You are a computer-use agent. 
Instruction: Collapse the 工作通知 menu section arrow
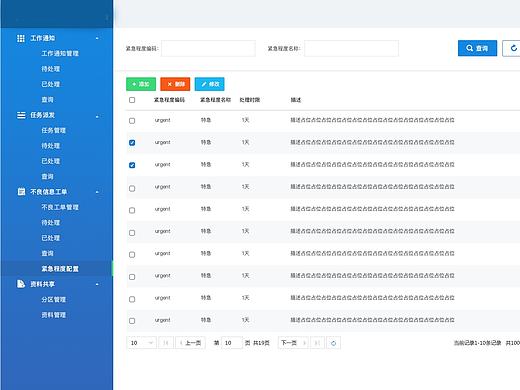tap(97, 38)
